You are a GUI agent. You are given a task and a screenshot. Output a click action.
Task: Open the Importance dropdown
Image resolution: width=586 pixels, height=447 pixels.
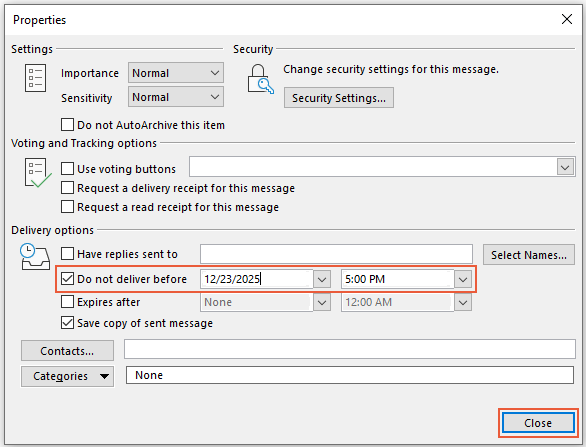tap(176, 73)
